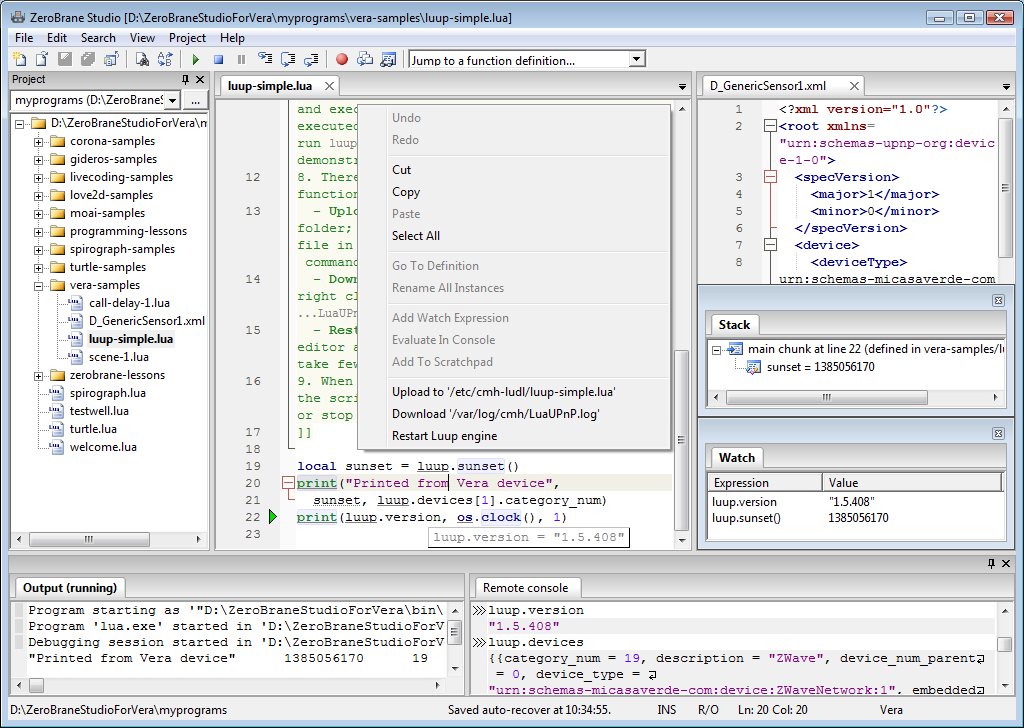The height and width of the screenshot is (728, 1024).
Task: Expand the love2d-samples folder
Action: (x=39, y=196)
